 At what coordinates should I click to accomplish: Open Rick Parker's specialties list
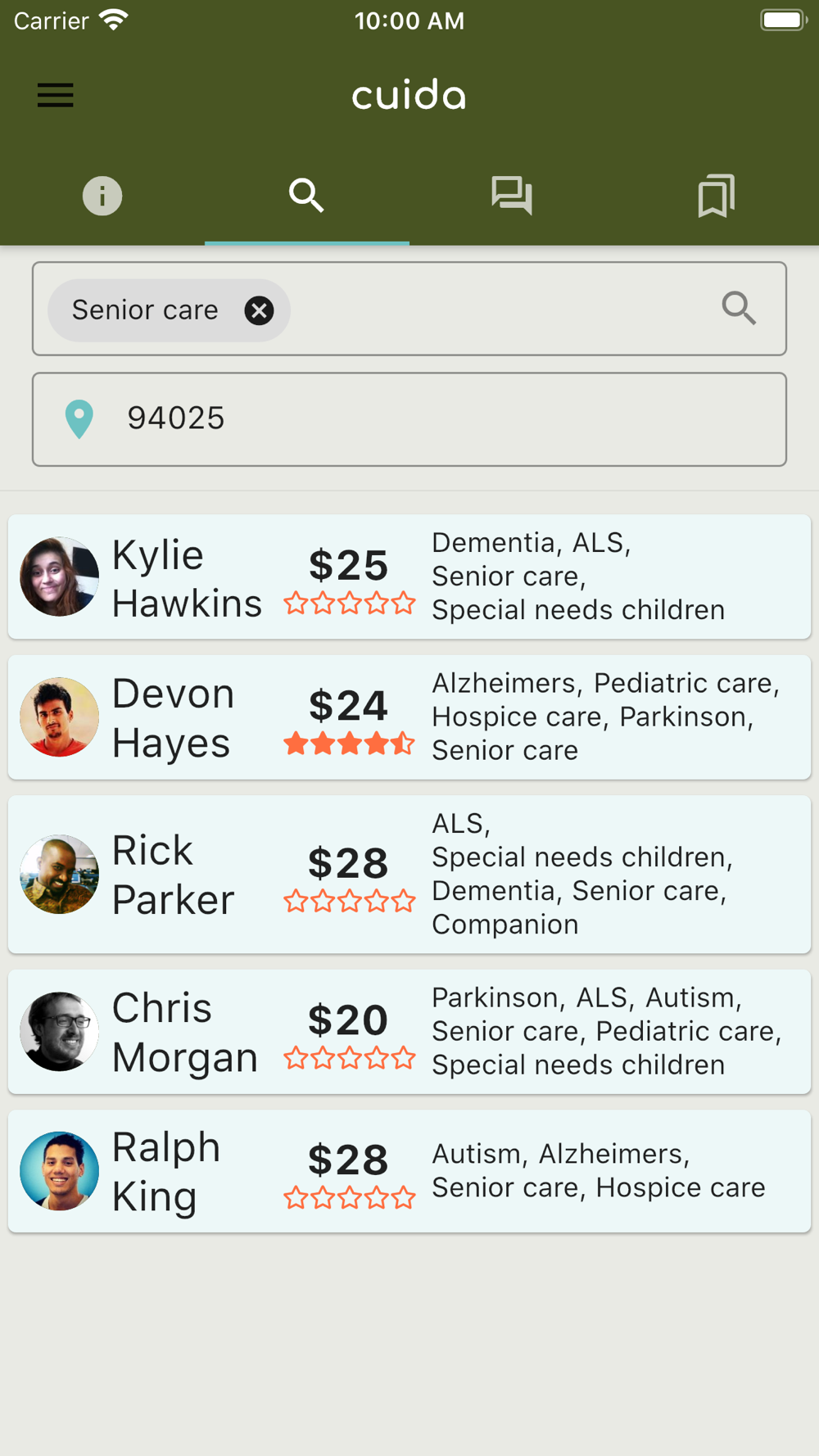pyautogui.click(x=582, y=874)
